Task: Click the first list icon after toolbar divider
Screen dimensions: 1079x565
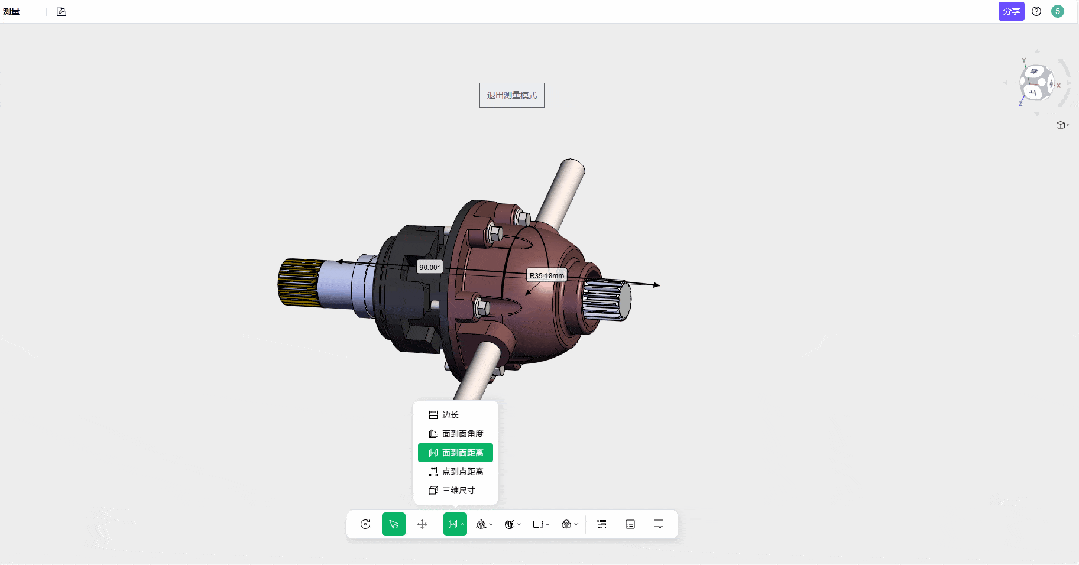Action: coord(601,524)
